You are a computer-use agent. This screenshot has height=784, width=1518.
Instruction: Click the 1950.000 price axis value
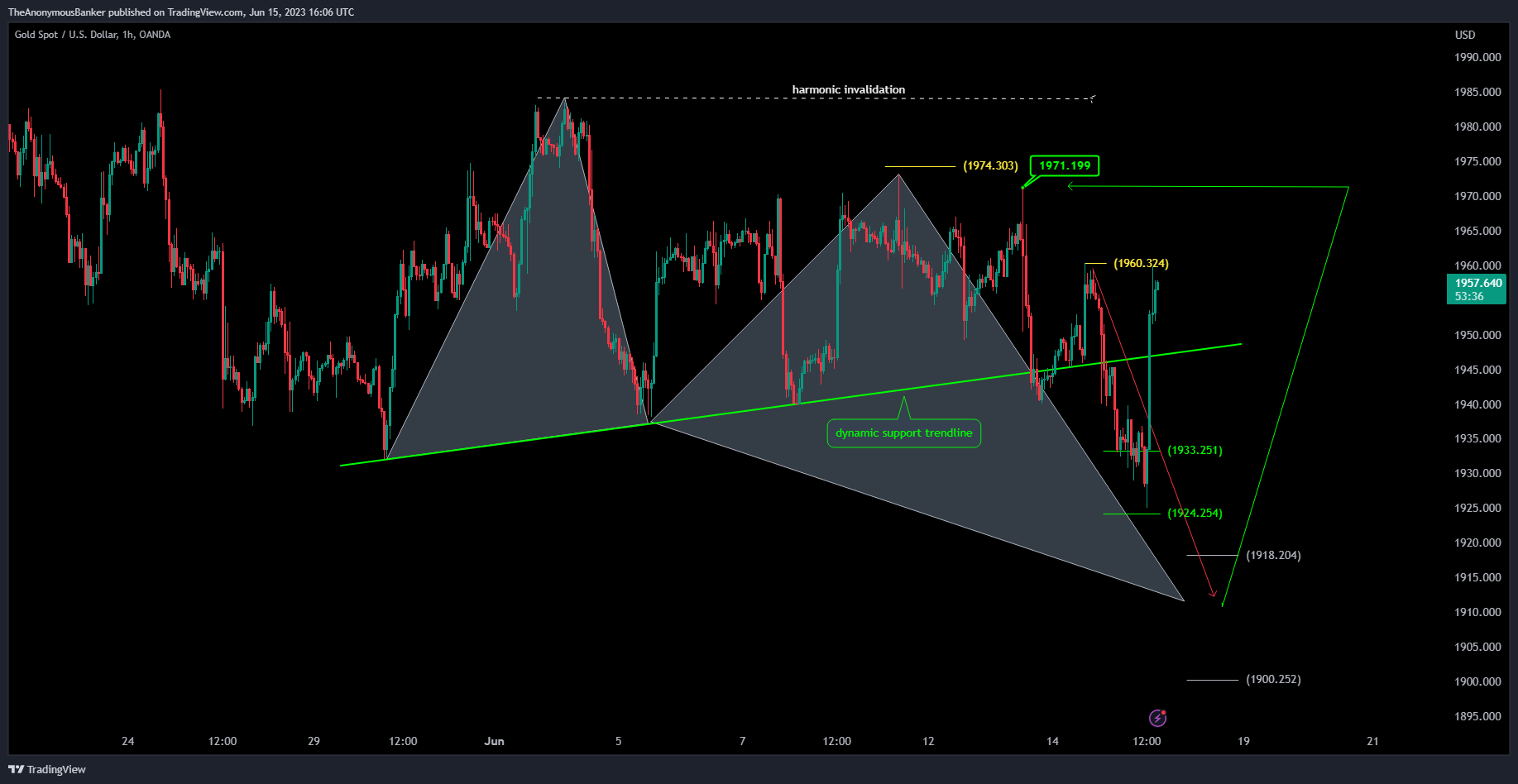pos(1477,336)
